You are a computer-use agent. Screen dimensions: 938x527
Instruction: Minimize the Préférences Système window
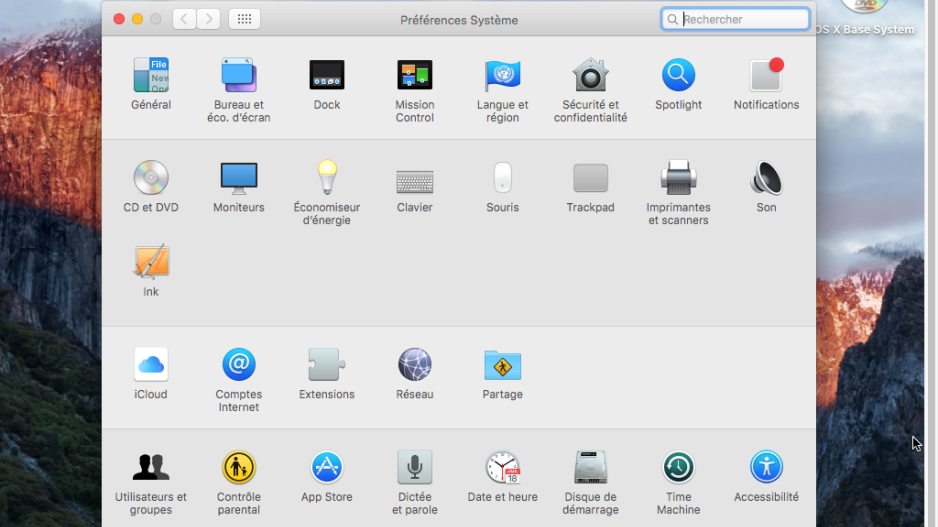click(137, 19)
